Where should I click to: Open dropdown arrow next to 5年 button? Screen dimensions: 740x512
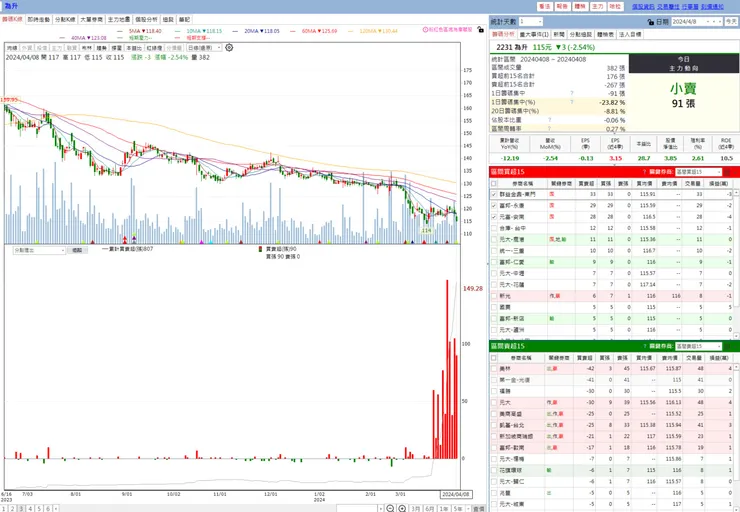point(468,509)
